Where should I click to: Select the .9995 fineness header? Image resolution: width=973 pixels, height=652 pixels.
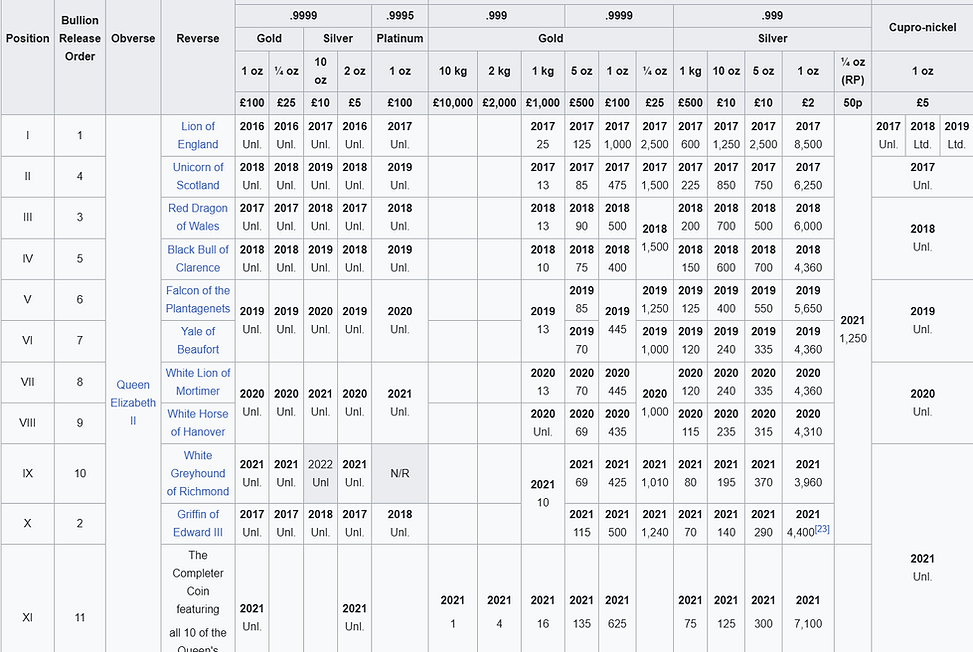click(x=400, y=16)
